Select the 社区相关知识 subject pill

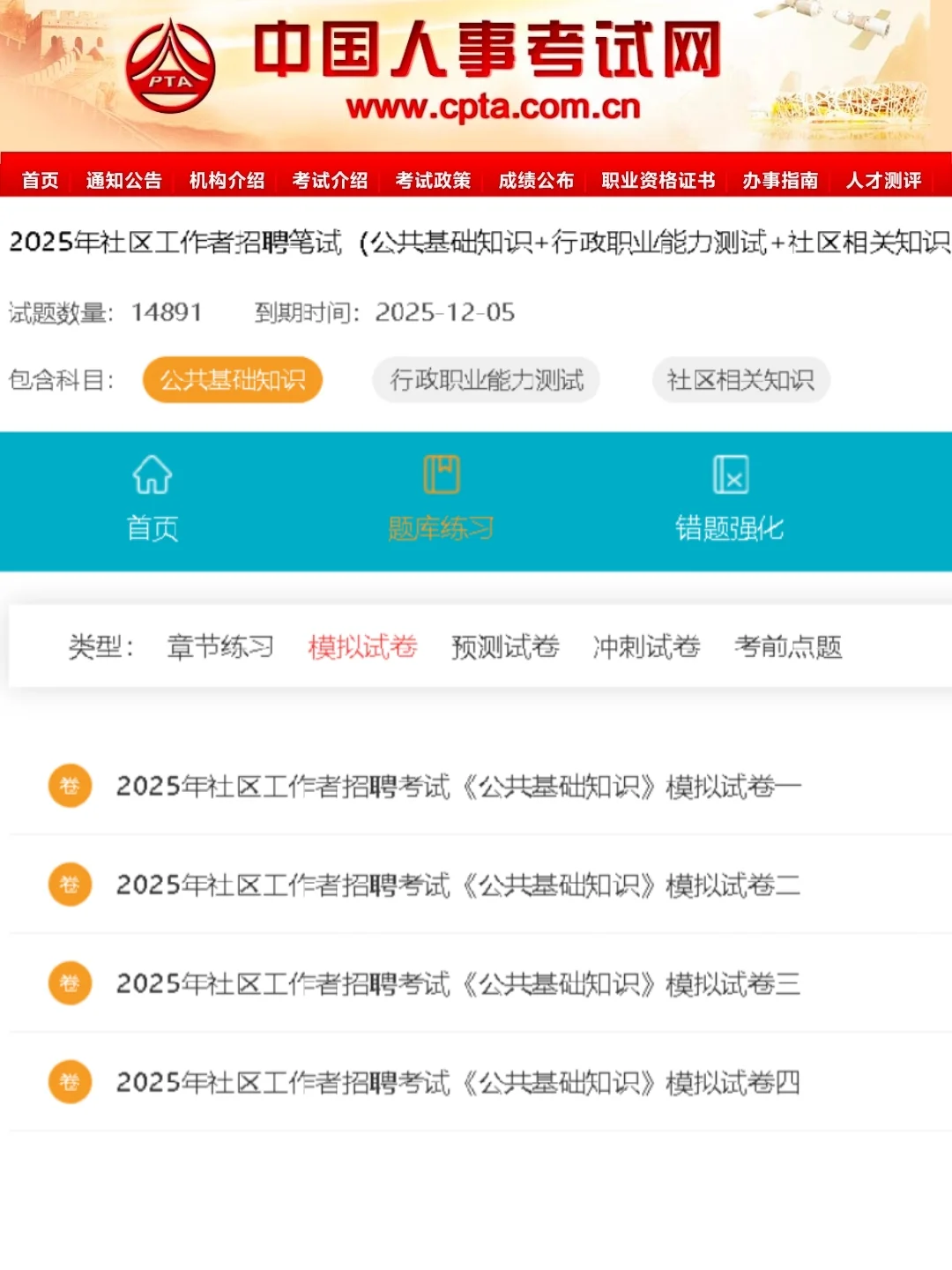tap(741, 380)
